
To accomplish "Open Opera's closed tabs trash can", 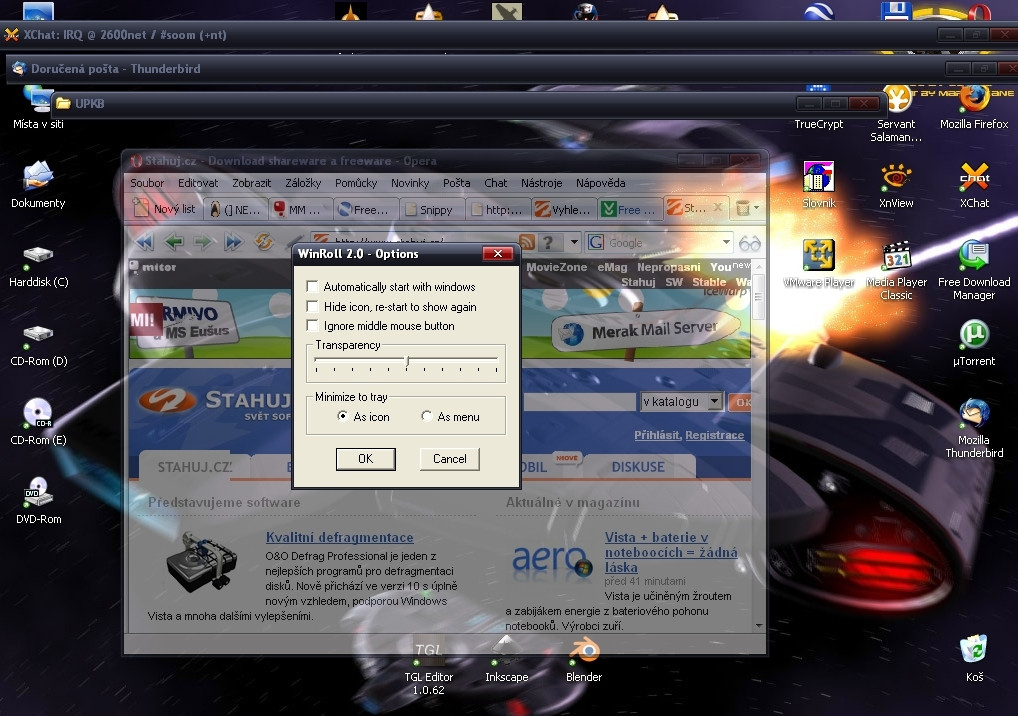I will [x=743, y=208].
